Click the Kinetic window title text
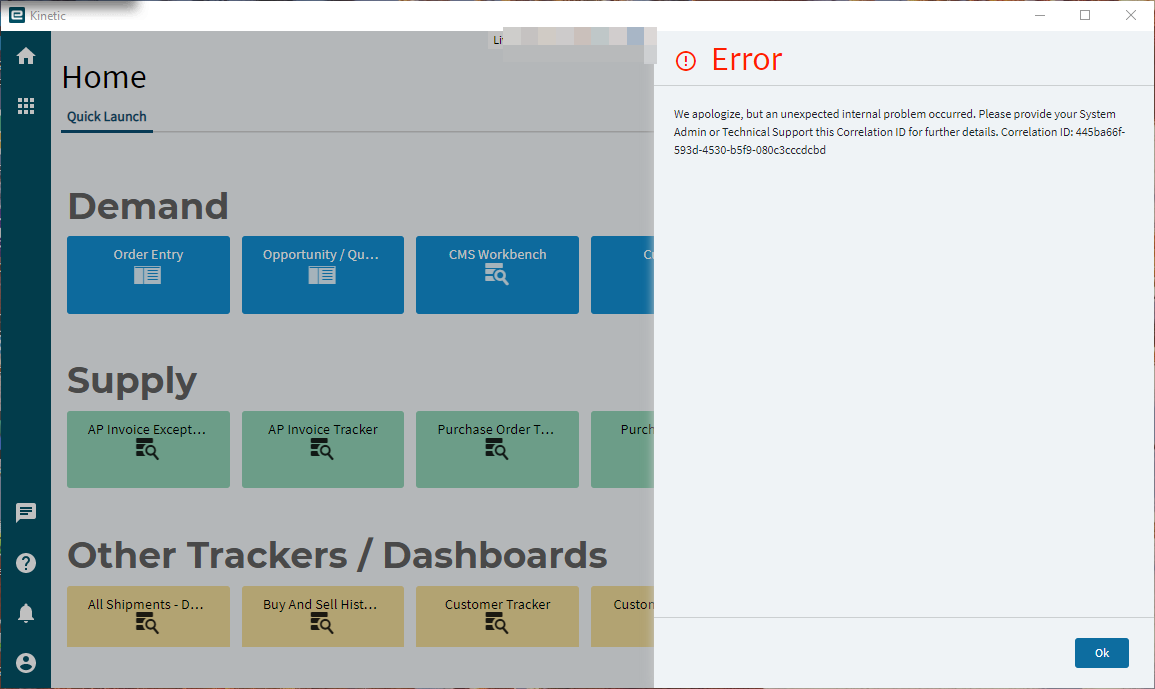This screenshot has width=1155, height=689. [x=48, y=15]
